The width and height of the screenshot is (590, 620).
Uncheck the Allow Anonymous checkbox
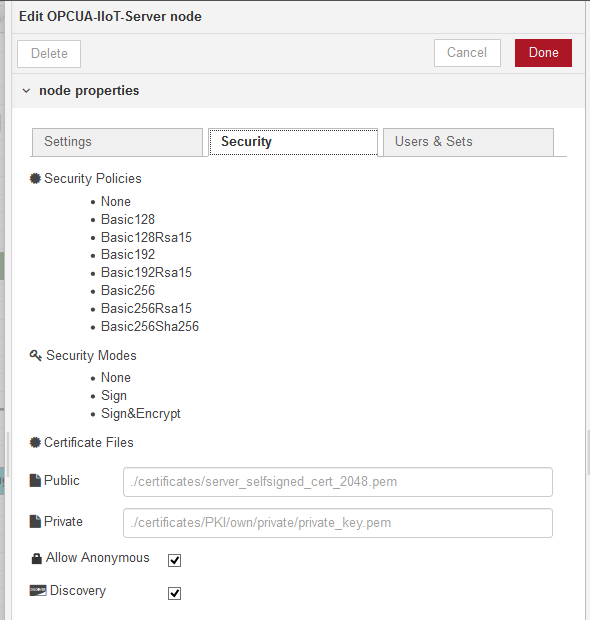(174, 560)
